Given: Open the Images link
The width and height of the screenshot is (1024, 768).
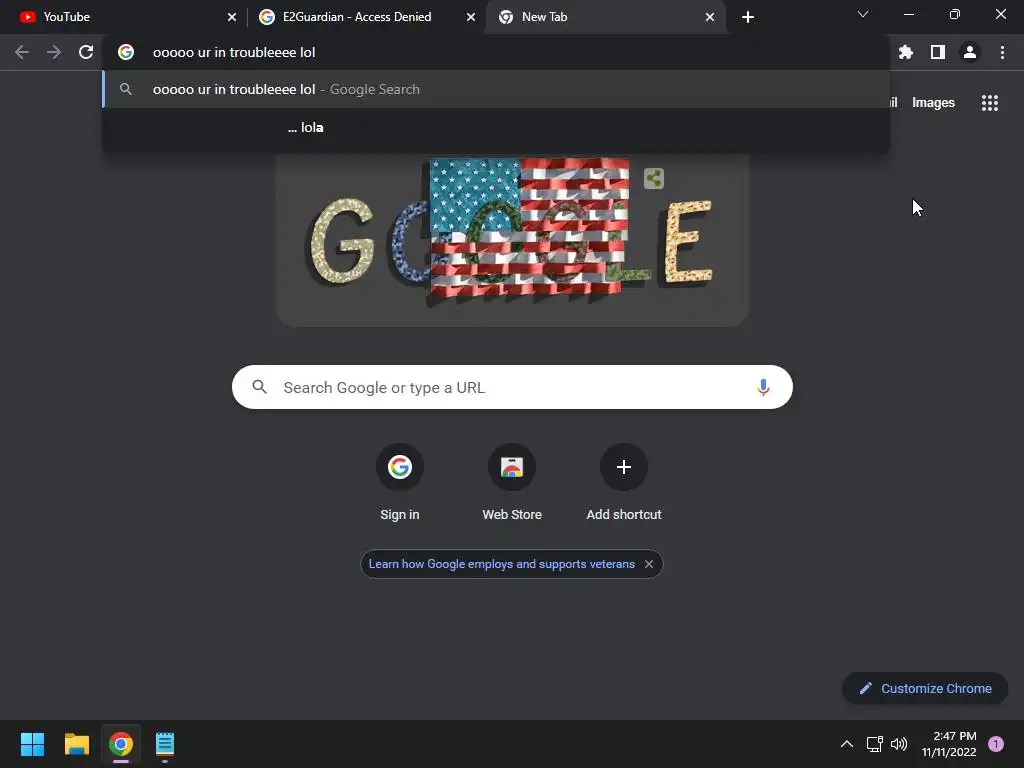Looking at the screenshot, I should (x=933, y=103).
